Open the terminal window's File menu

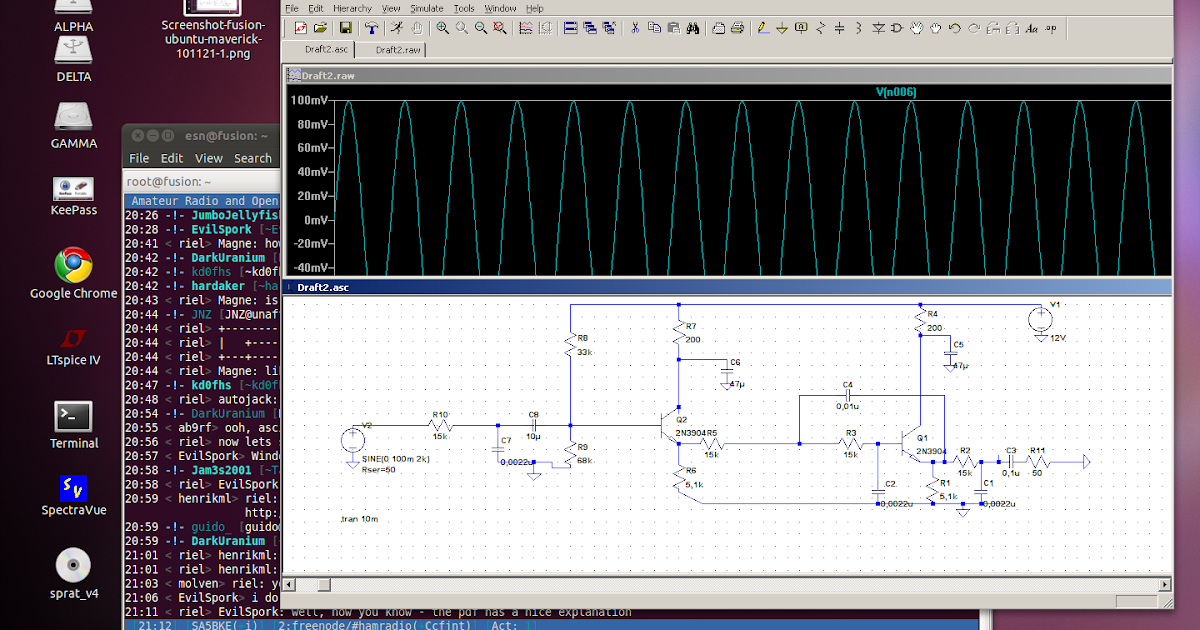139,158
